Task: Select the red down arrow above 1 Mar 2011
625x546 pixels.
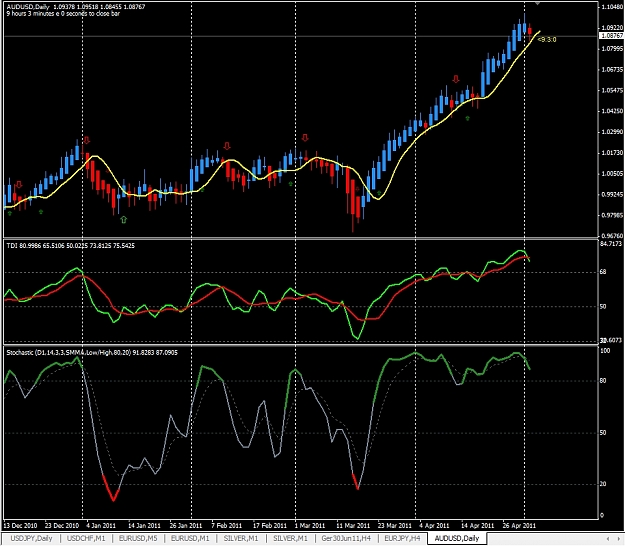Action: (x=305, y=138)
